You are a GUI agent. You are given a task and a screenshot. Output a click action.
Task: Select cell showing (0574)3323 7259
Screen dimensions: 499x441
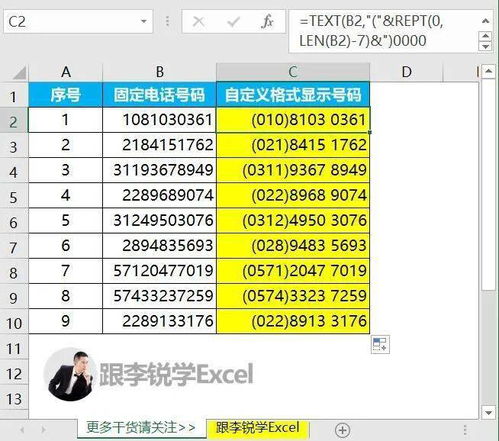pyautogui.click(x=293, y=296)
